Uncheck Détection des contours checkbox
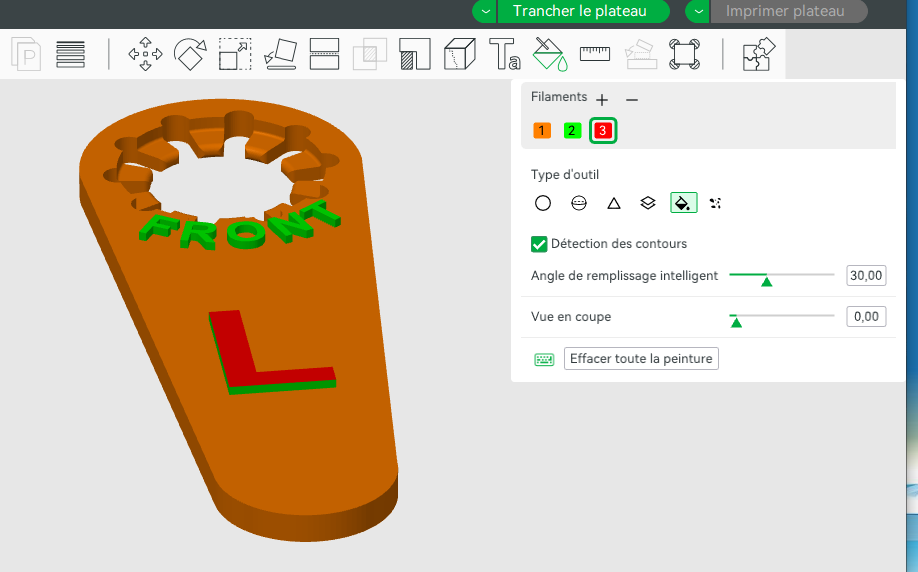 (x=539, y=244)
